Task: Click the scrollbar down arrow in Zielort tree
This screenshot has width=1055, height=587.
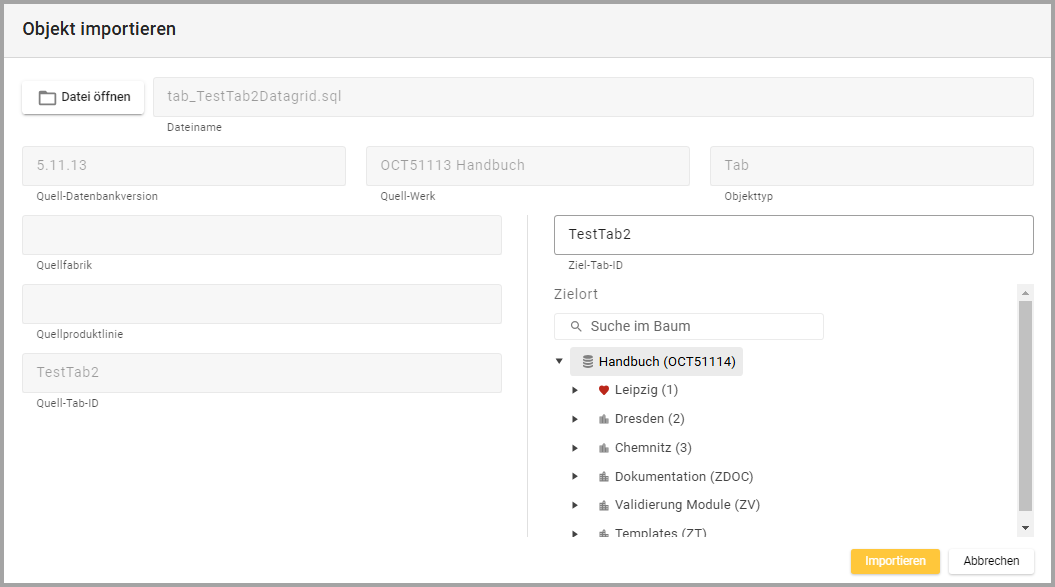Action: (1025, 527)
